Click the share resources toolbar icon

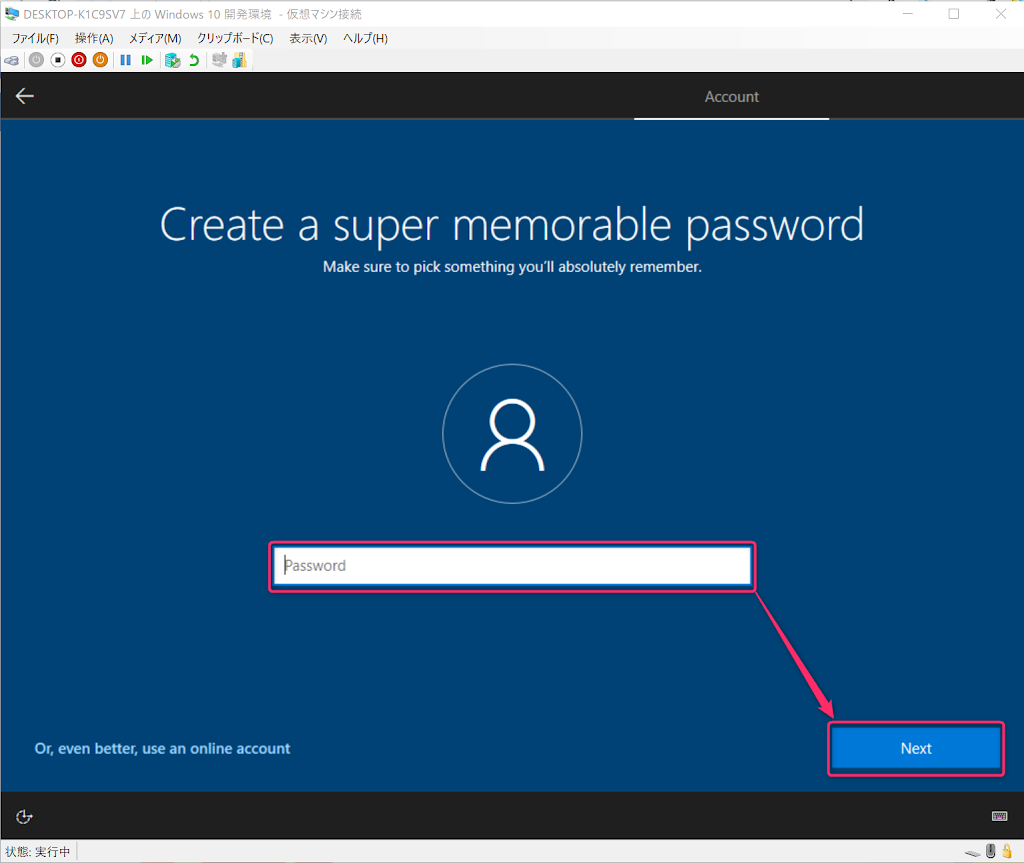pos(240,60)
